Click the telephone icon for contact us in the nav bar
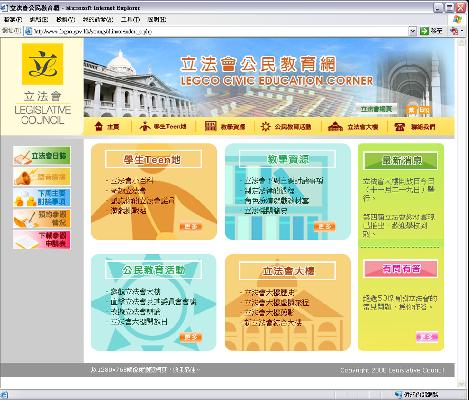 coord(400,127)
